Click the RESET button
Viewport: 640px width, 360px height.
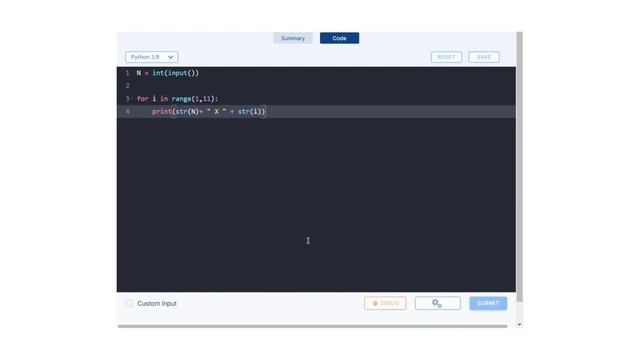click(x=446, y=57)
